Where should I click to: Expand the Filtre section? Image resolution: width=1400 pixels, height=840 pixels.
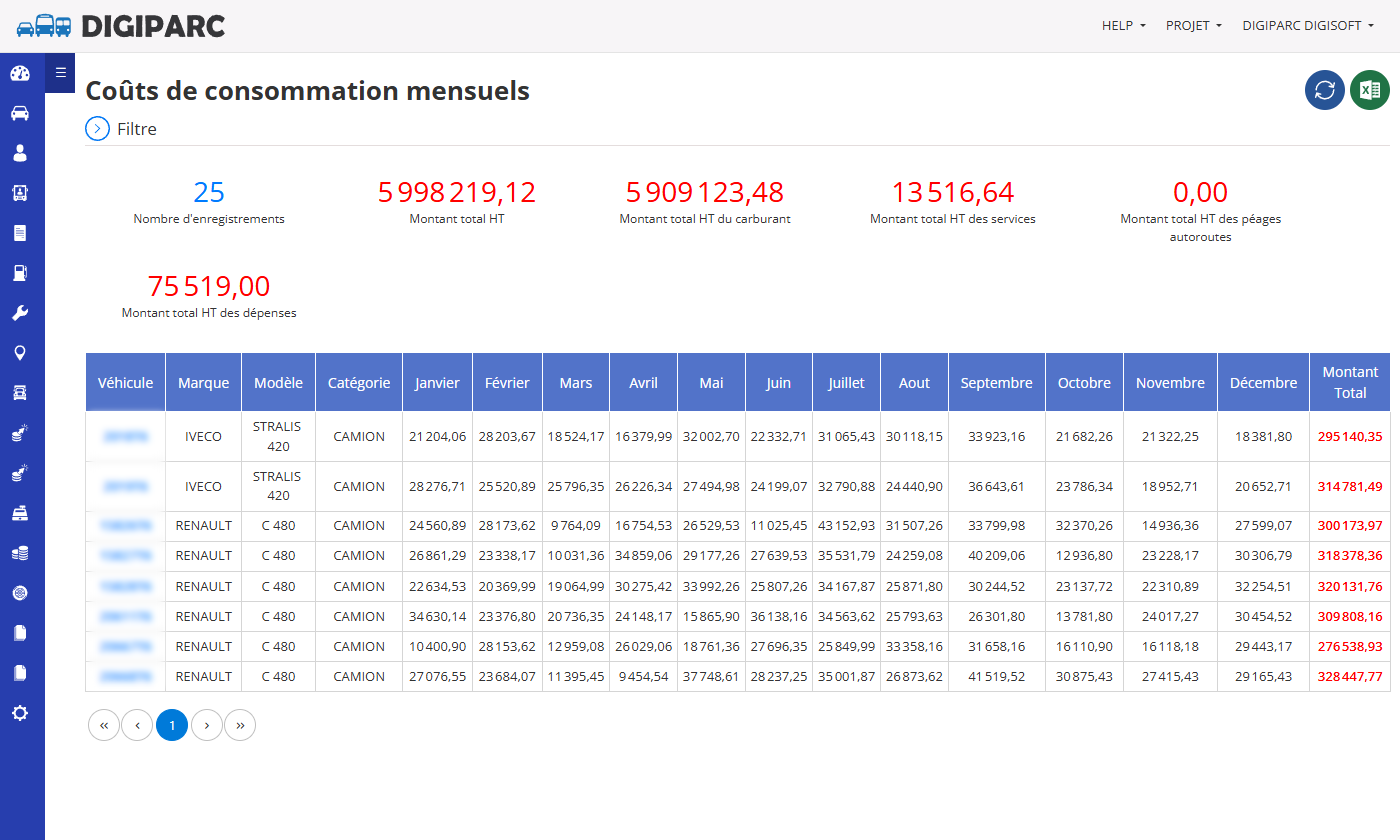coord(121,129)
